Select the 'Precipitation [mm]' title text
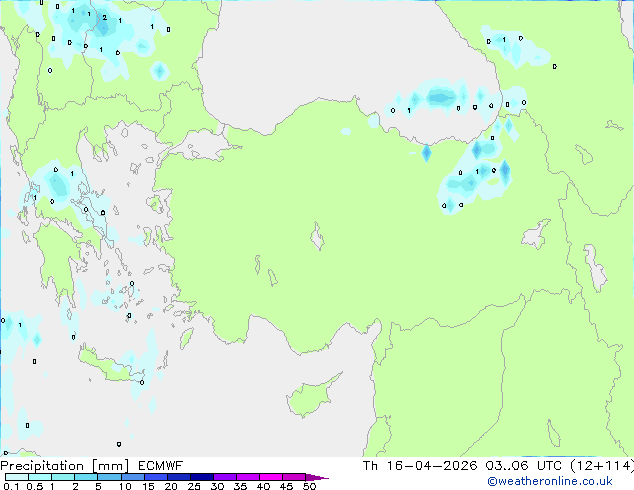Screen dimensions: 634x490 65,466
